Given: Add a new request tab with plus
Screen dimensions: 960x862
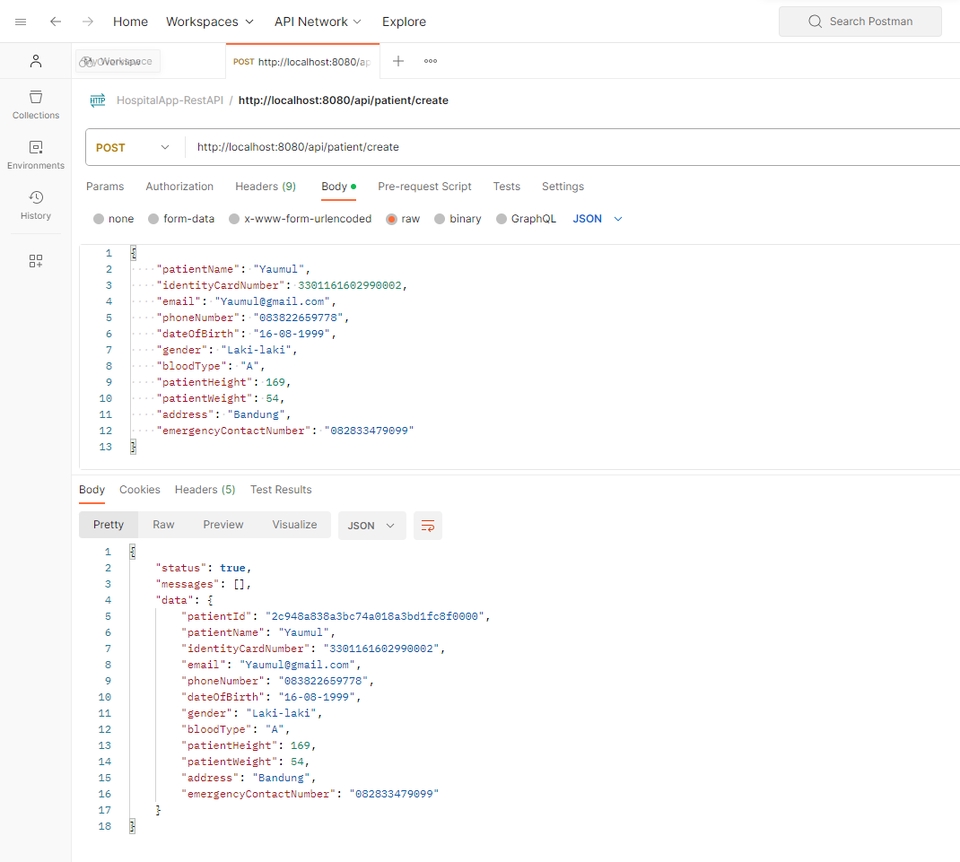Looking at the screenshot, I should 398,61.
